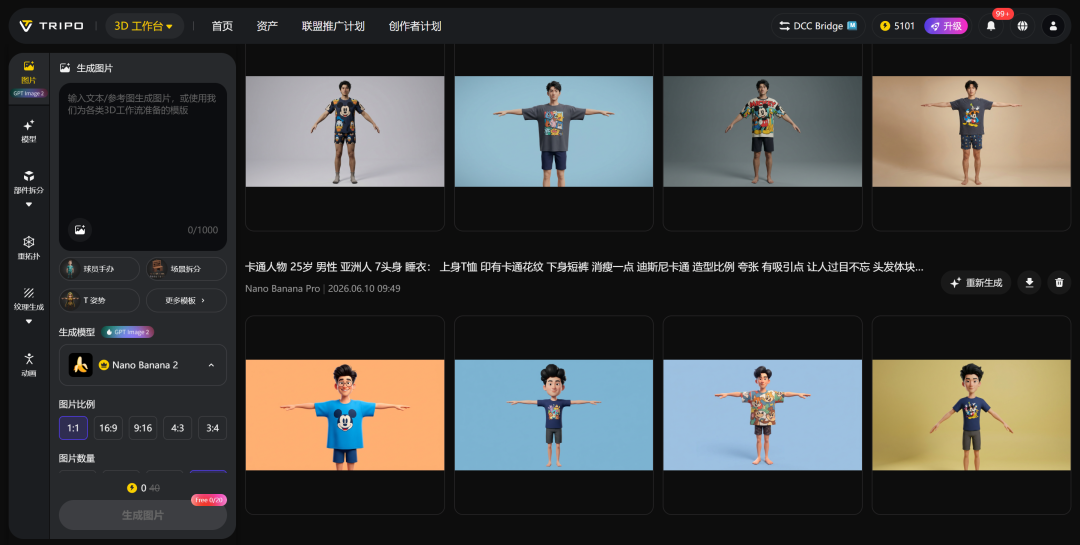The height and width of the screenshot is (545, 1080).
Task: Open realistic T-pose man on blue background
Action: (x=554, y=131)
